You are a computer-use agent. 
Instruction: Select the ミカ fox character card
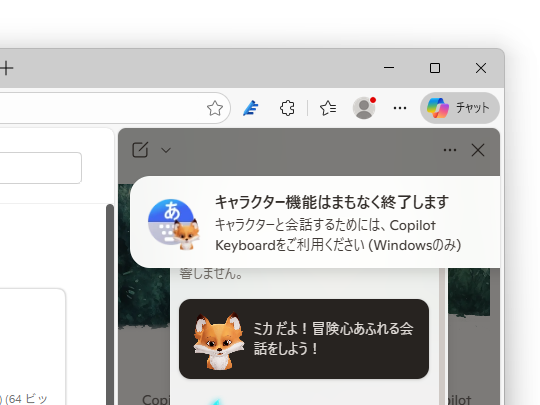coord(304,339)
